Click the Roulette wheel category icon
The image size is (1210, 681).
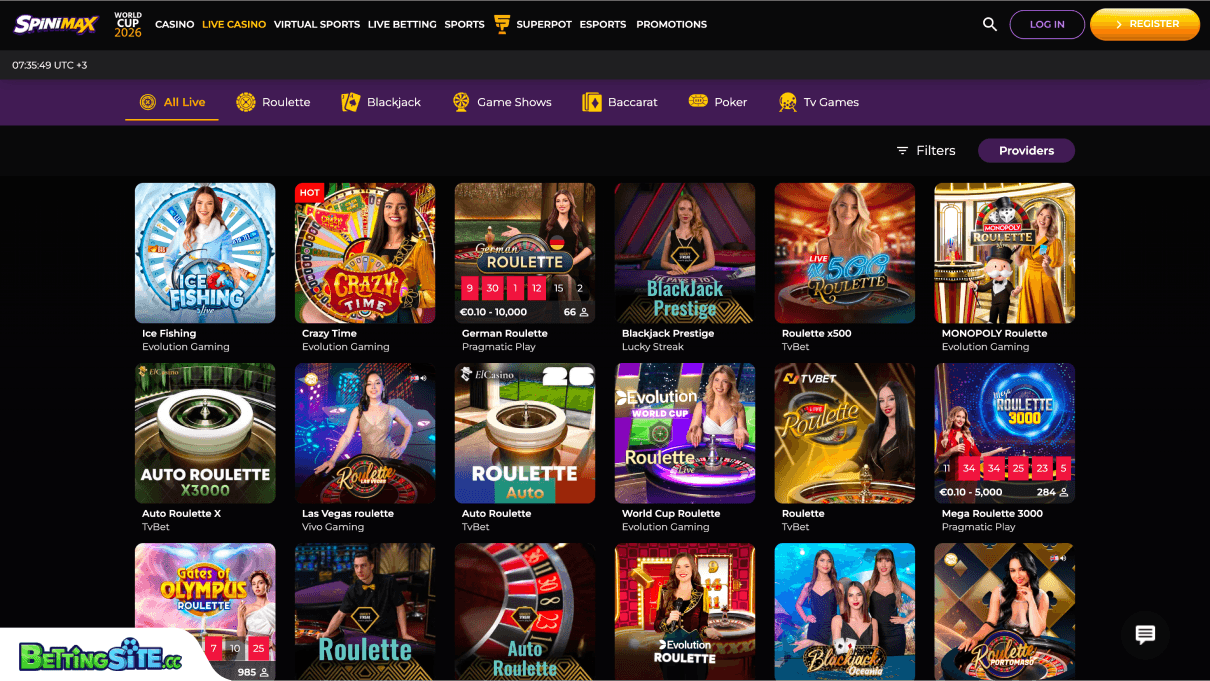245,102
